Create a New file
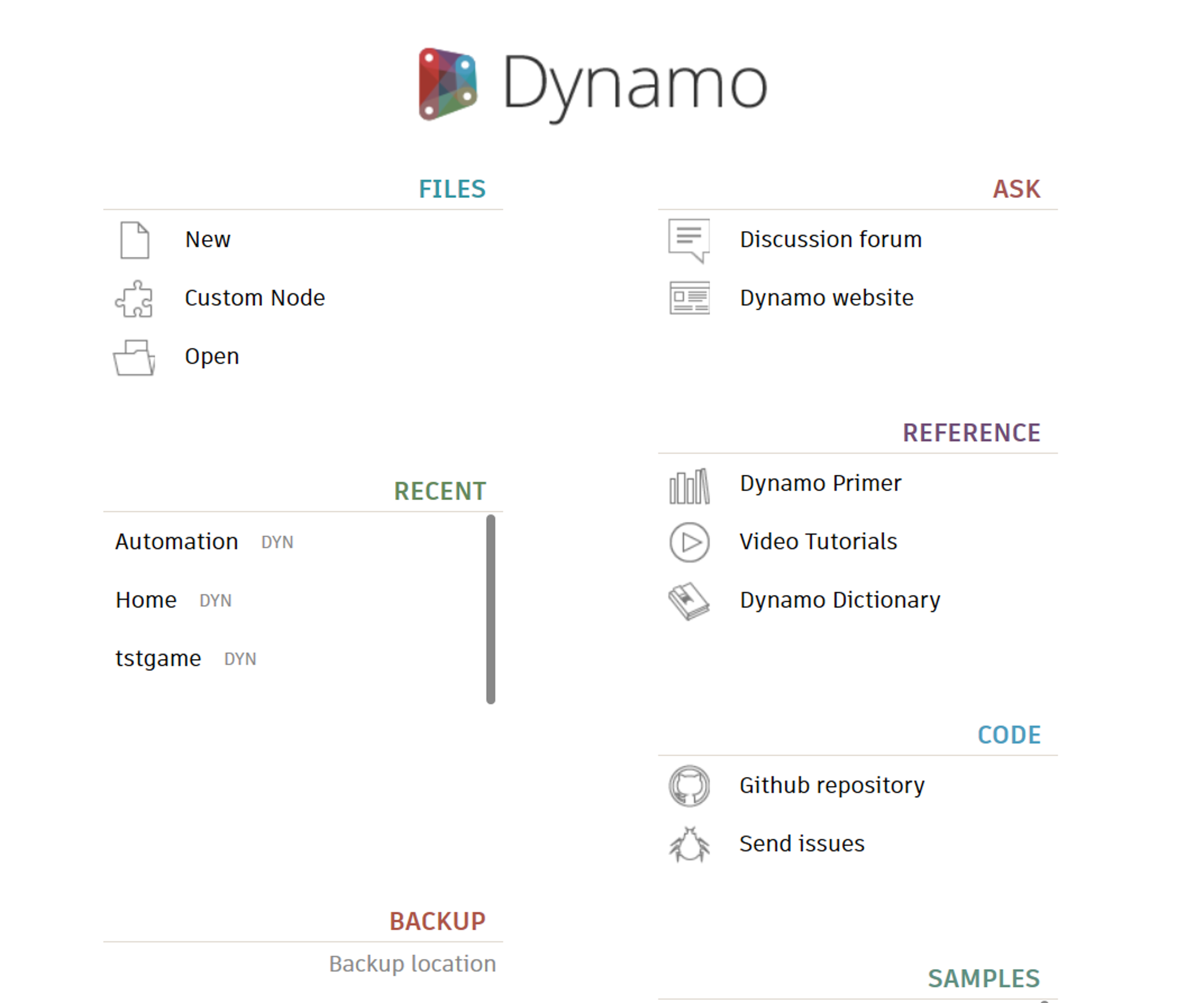Viewport: 1204px width, 1003px height. pyautogui.click(x=207, y=240)
